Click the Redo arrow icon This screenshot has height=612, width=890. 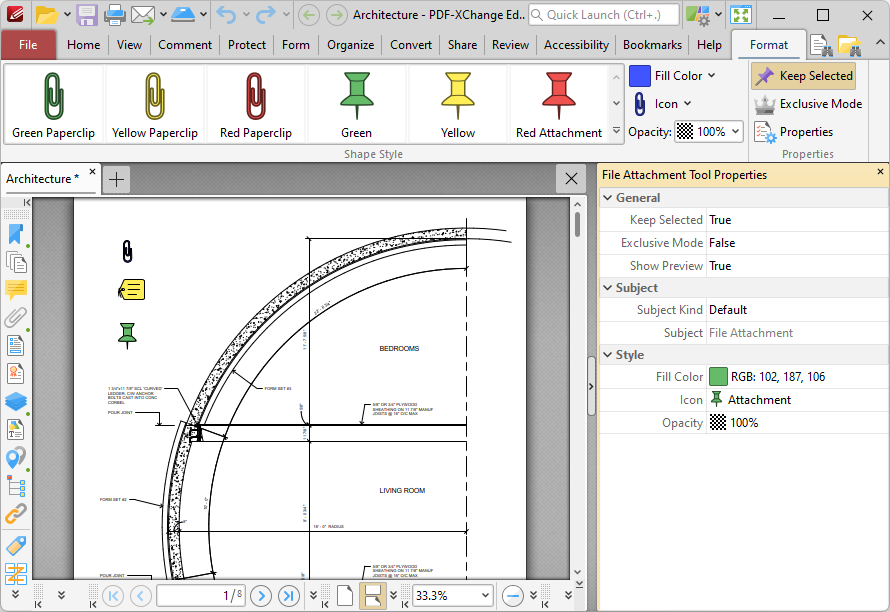[265, 15]
